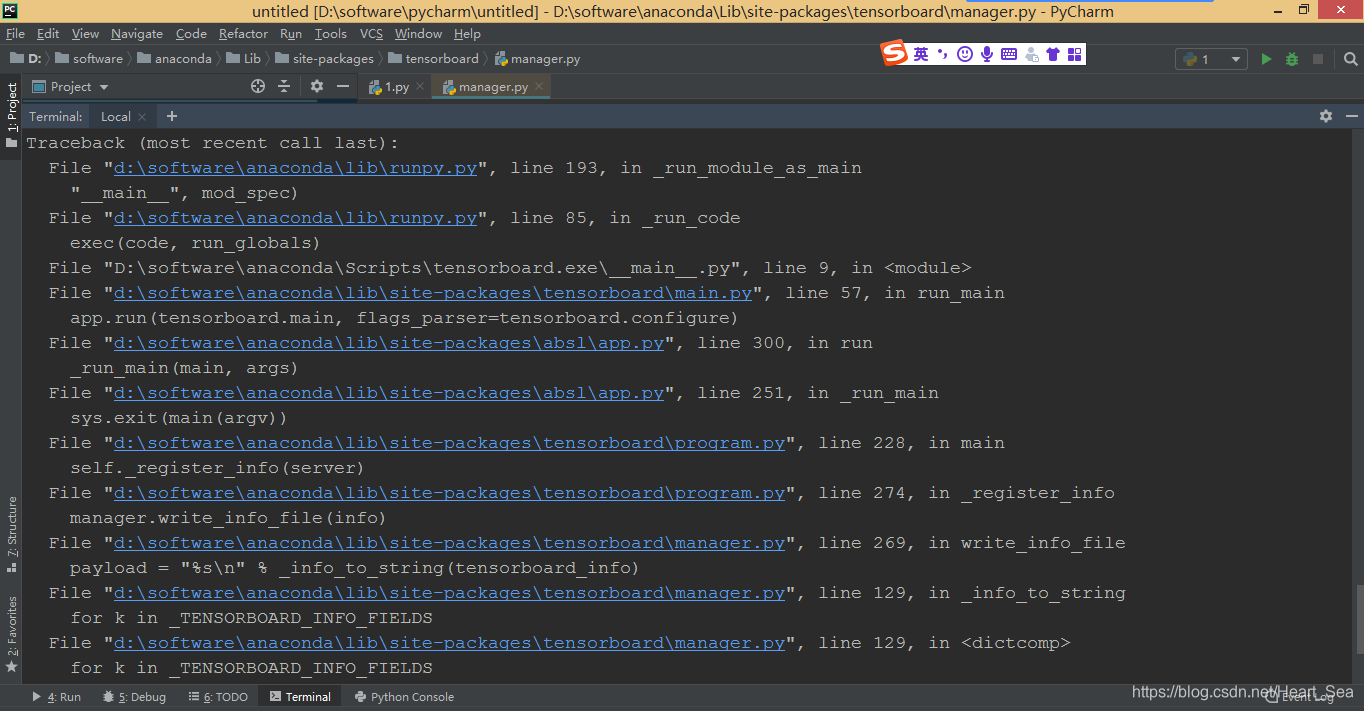
Task: Open Sogou soft keyboard icon
Action: [x=1009, y=54]
